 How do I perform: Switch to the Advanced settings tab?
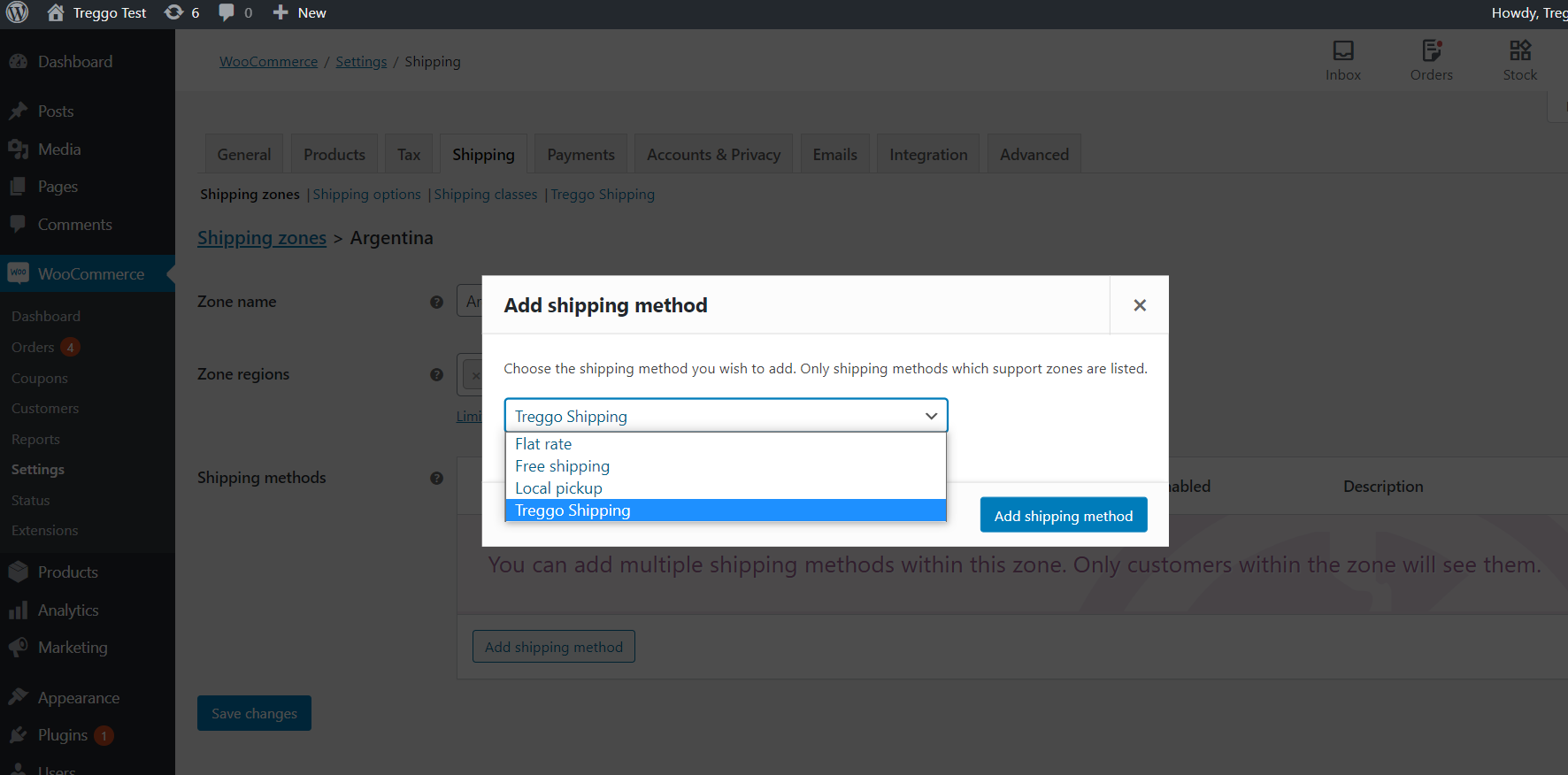click(1034, 154)
